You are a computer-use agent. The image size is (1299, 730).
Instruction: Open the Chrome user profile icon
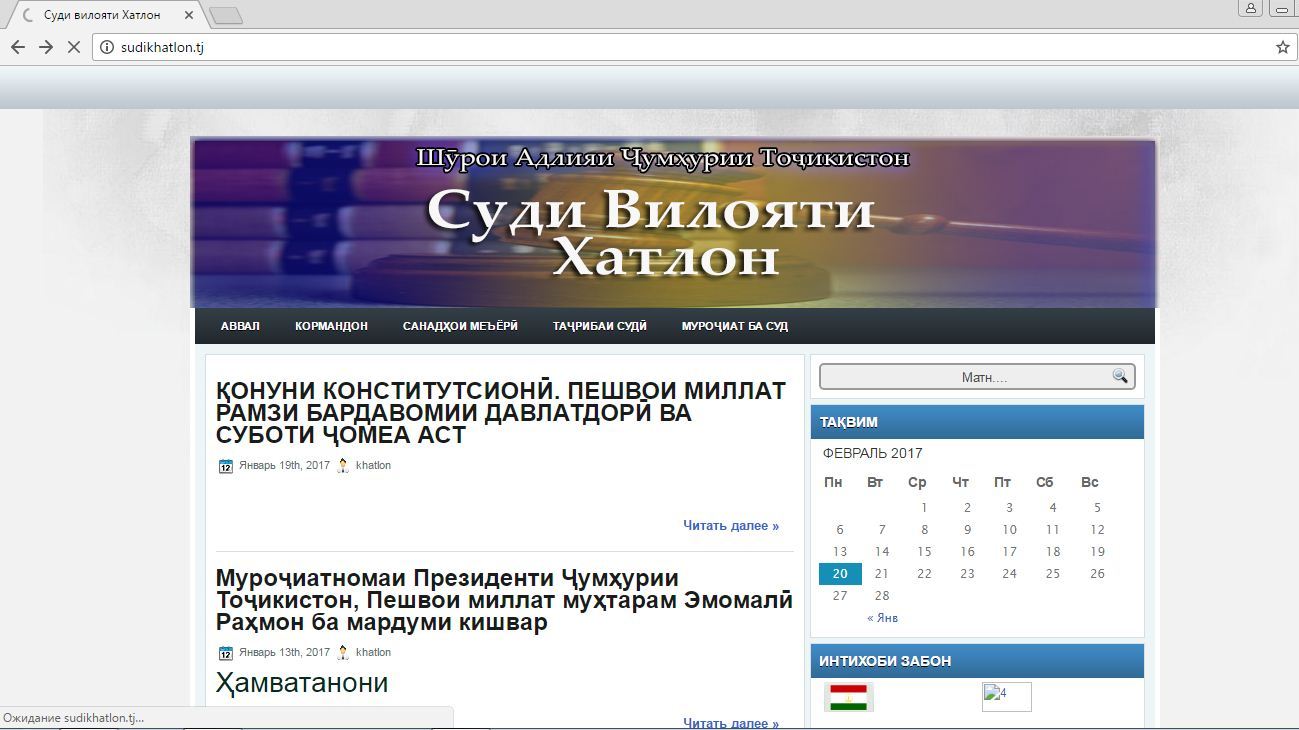(1250, 9)
